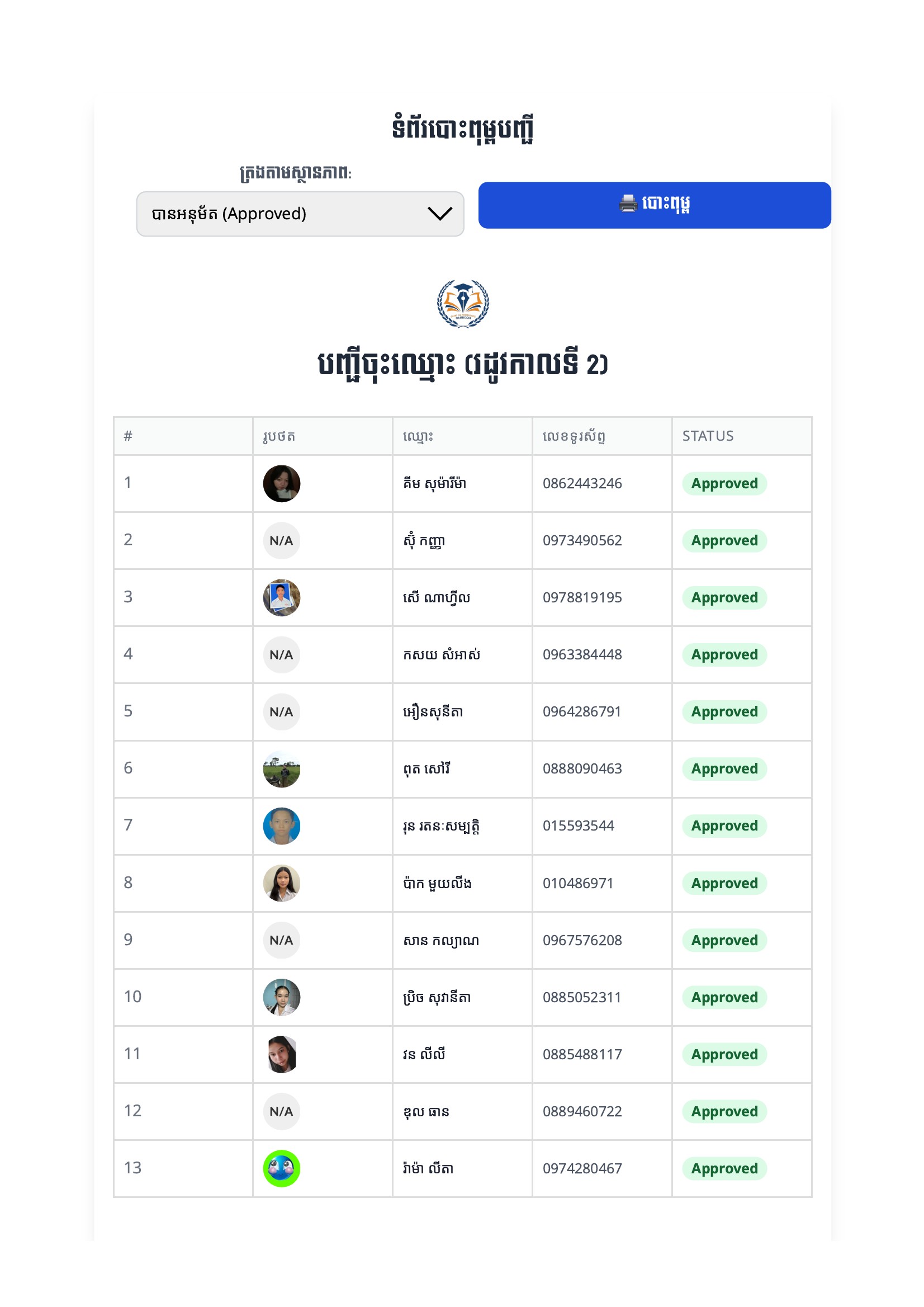Click the Approved badge in row 13
Screen dimensions: 924x1307
[724, 1168]
